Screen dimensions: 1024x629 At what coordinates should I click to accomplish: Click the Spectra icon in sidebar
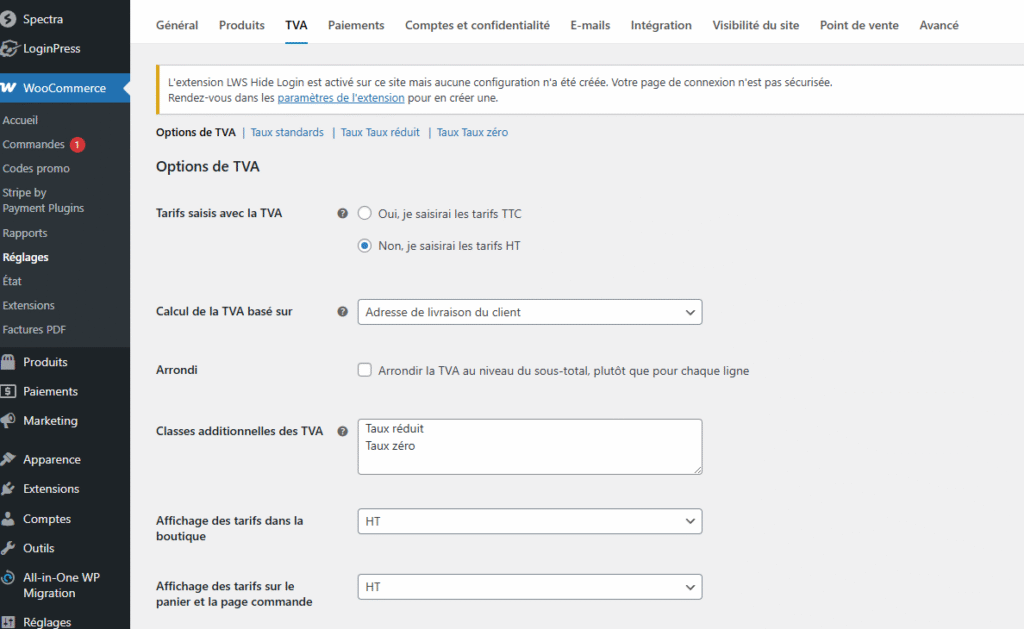pyautogui.click(x=8, y=19)
